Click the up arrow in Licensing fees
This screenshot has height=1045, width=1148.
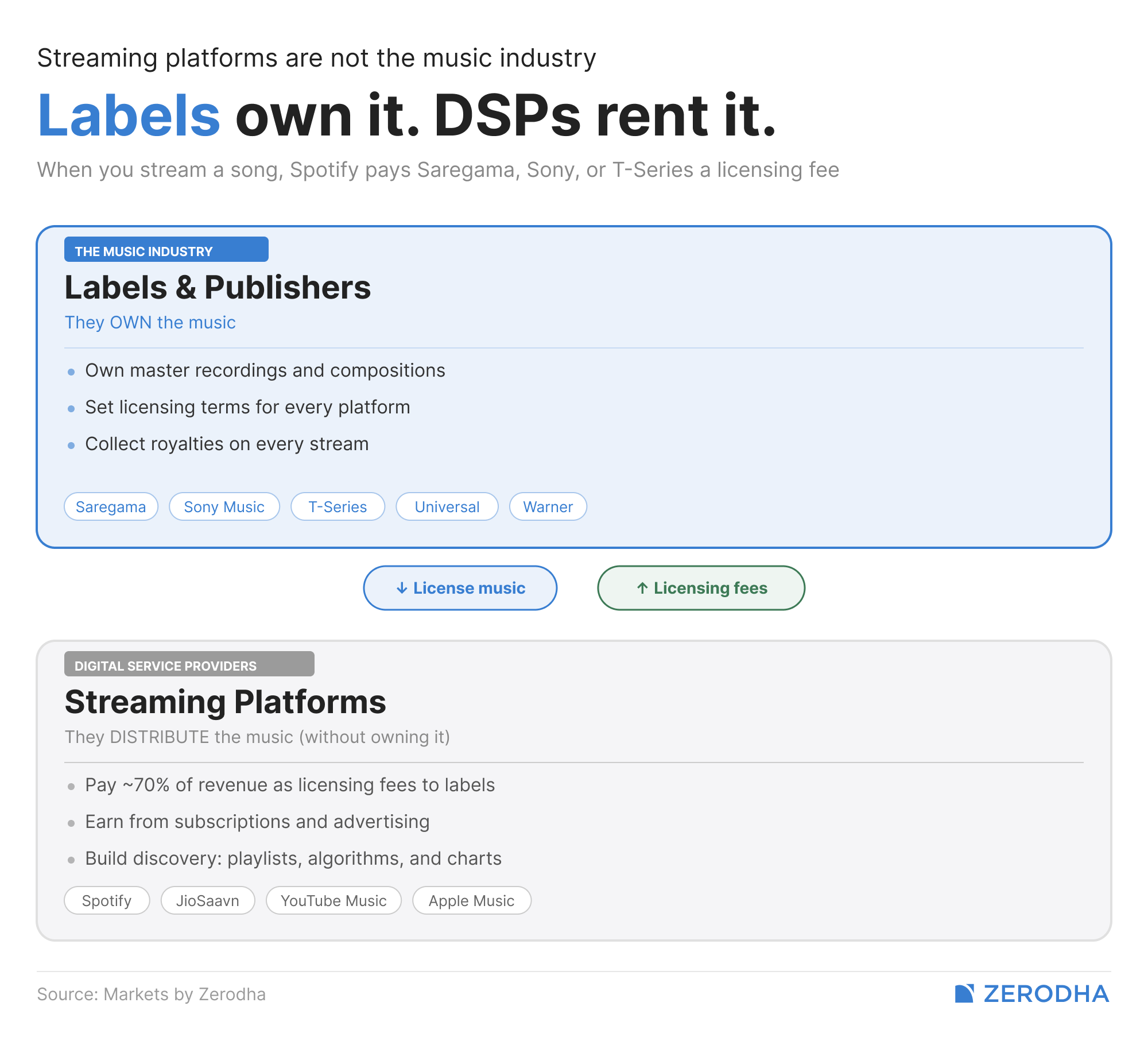click(x=642, y=588)
